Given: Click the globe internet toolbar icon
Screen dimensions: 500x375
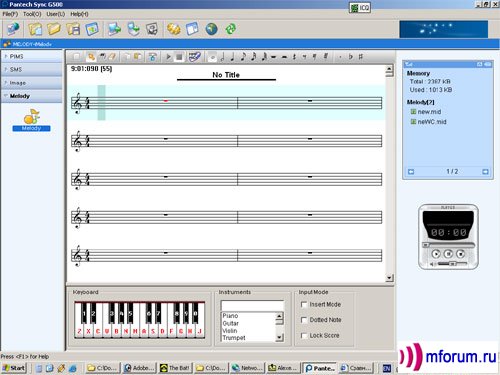Looking at the screenshot, I should tap(211, 29).
